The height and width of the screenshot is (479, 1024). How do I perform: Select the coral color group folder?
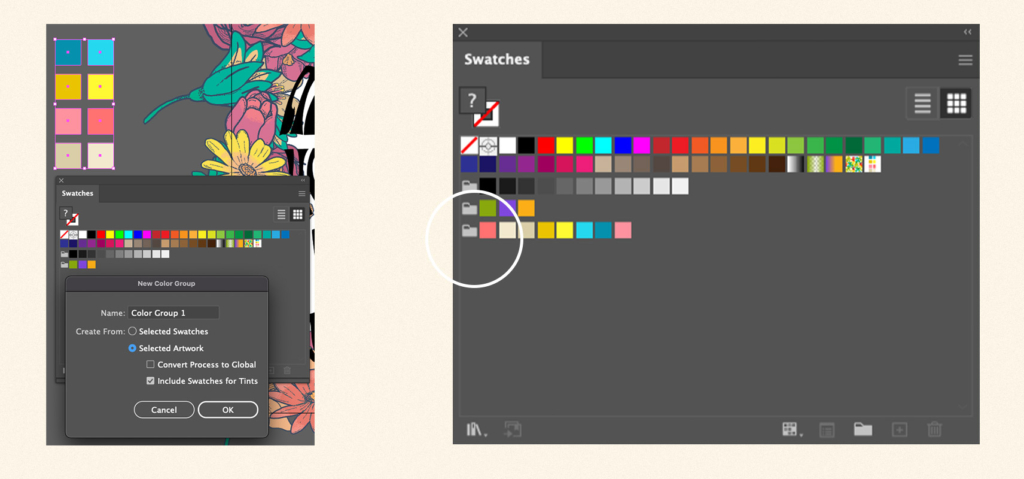click(469, 231)
